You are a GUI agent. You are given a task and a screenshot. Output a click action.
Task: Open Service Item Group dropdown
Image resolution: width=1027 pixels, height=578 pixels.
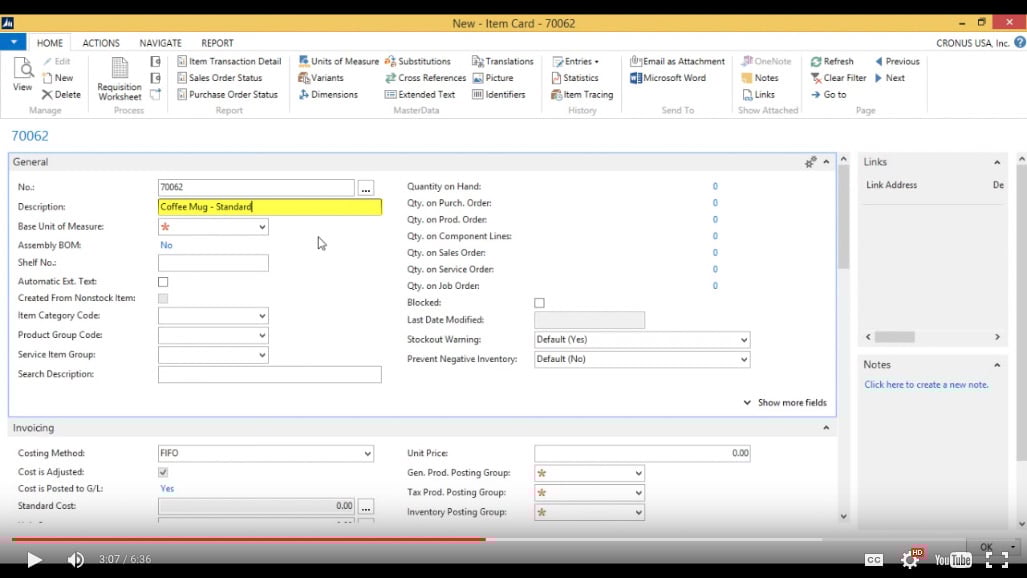click(262, 355)
